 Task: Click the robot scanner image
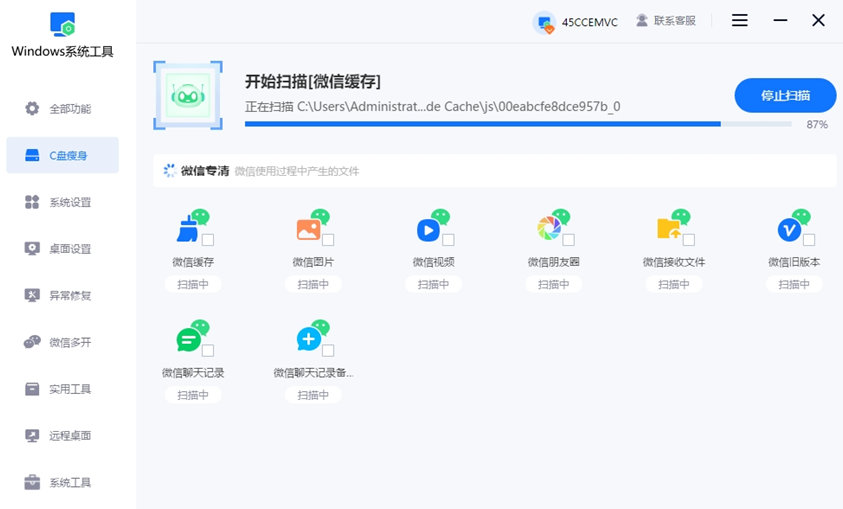coord(188,96)
